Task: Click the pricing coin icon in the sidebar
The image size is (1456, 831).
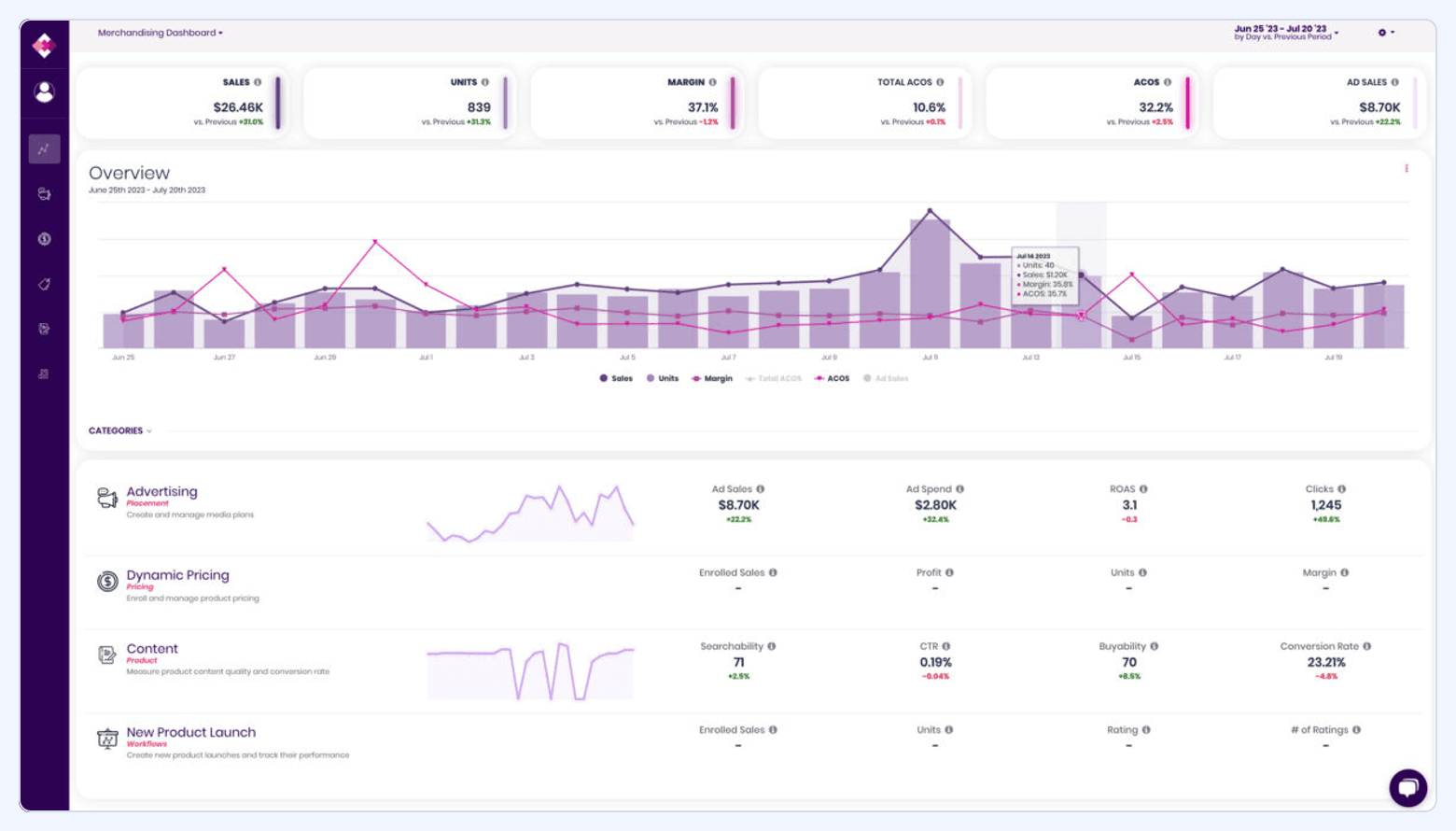Action: (43, 239)
